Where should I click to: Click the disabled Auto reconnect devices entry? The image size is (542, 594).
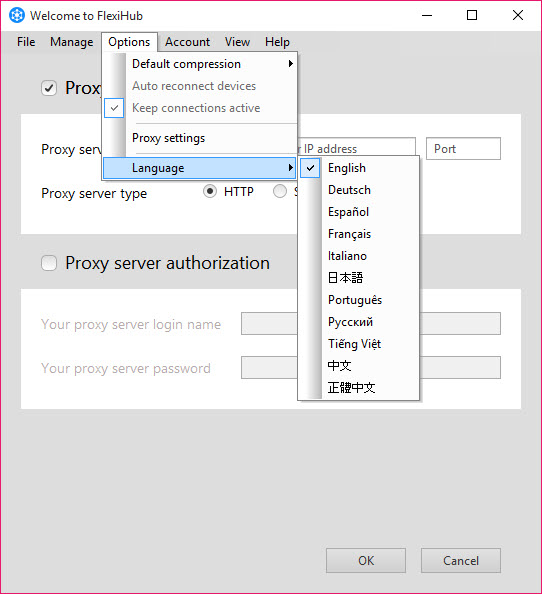coord(200,86)
